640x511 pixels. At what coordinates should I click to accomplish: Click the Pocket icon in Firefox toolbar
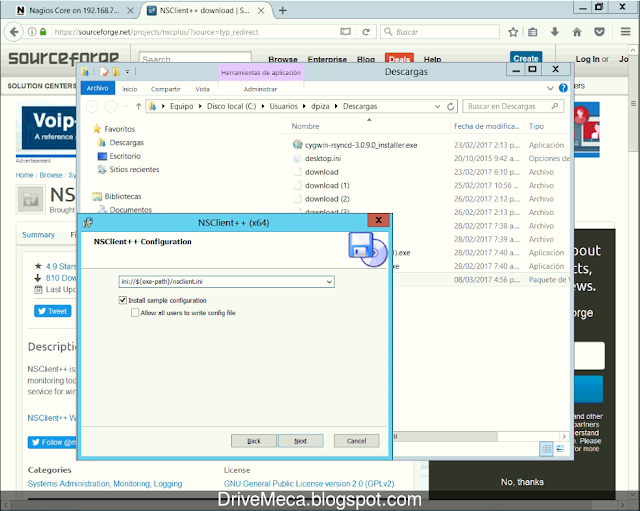599,32
